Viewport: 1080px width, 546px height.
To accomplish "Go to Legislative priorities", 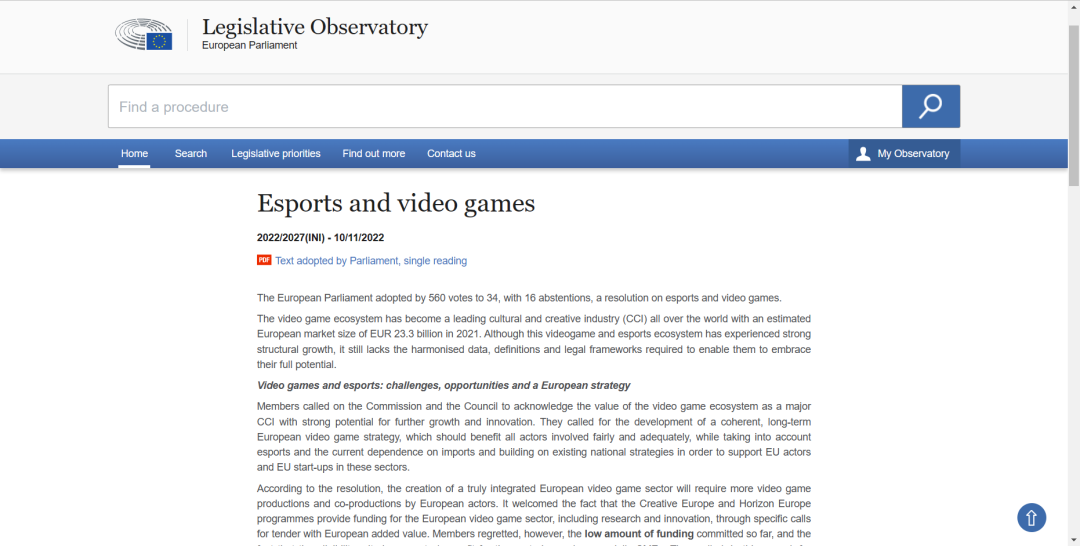I will (276, 154).
